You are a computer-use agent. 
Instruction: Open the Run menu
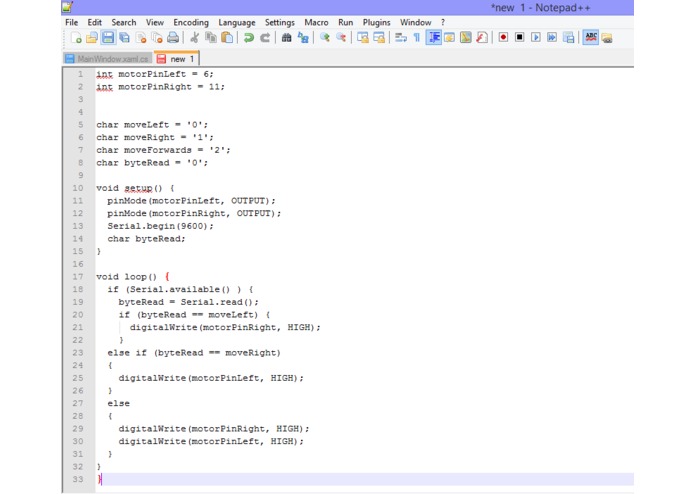pos(346,22)
